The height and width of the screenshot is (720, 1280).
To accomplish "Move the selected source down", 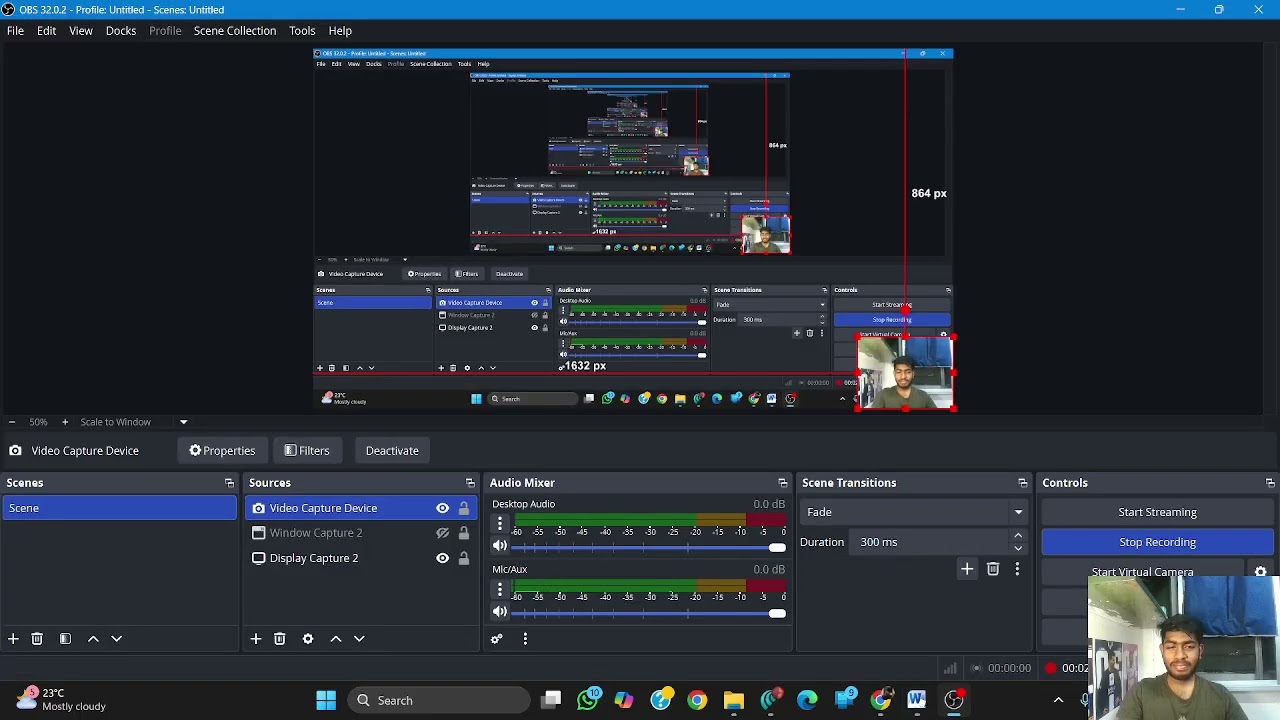I will (x=359, y=639).
